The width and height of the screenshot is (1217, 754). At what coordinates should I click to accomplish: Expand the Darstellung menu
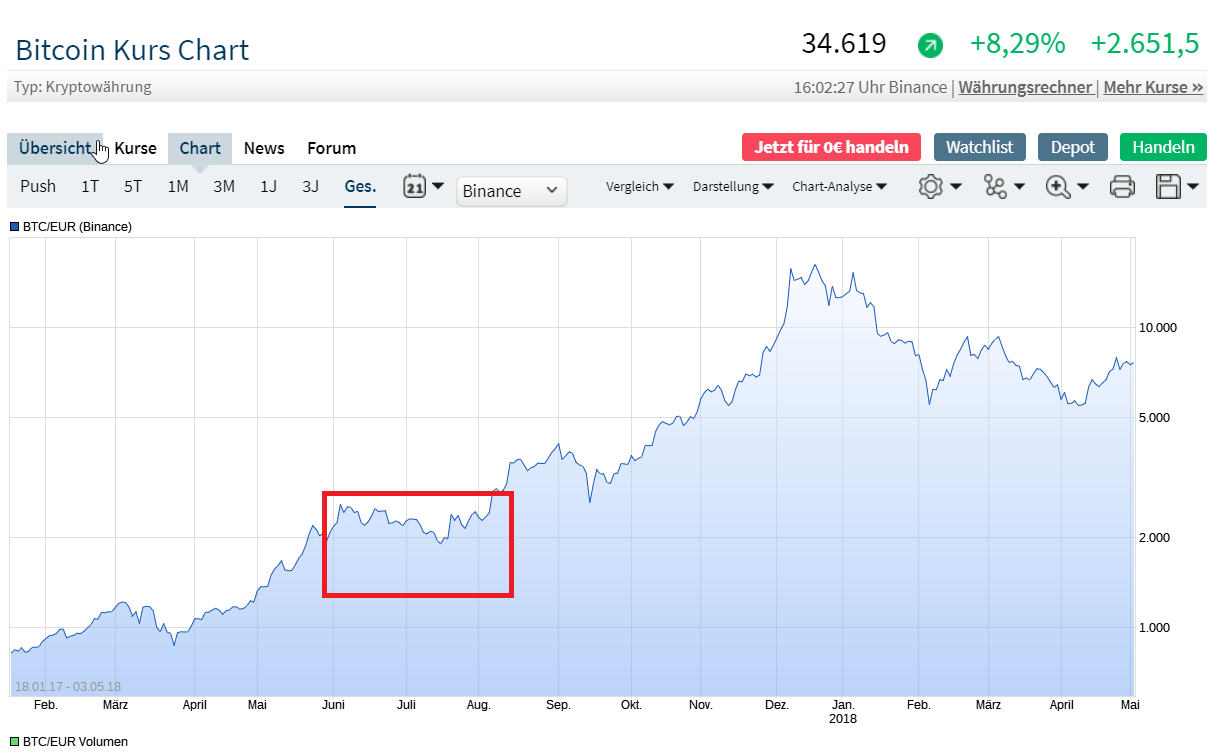[x=732, y=186]
